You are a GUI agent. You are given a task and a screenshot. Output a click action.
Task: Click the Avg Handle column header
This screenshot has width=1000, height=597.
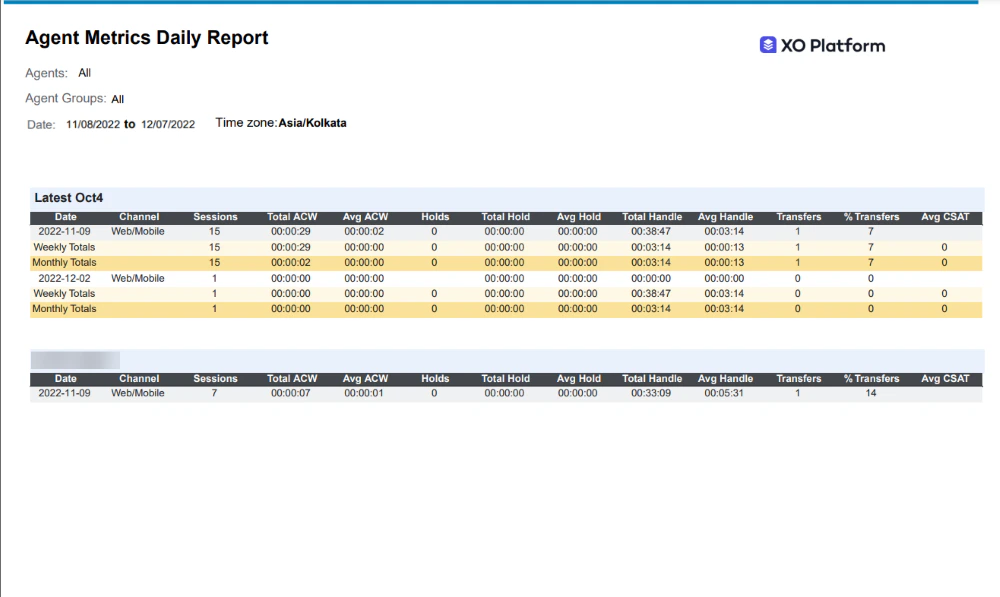(x=725, y=217)
